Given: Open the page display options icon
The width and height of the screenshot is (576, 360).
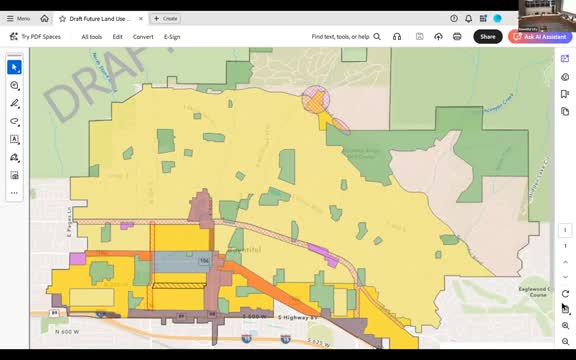Looking at the screenshot, I should [x=565, y=309].
